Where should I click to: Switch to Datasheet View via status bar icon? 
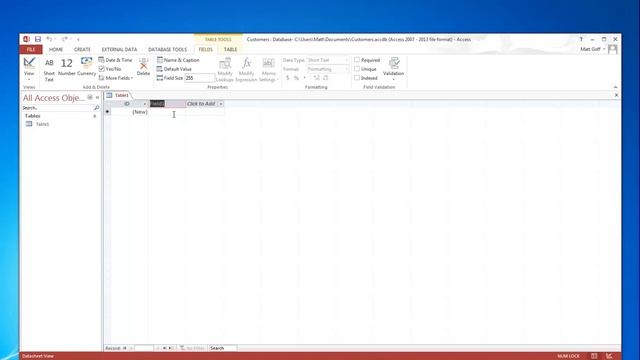pos(594,356)
